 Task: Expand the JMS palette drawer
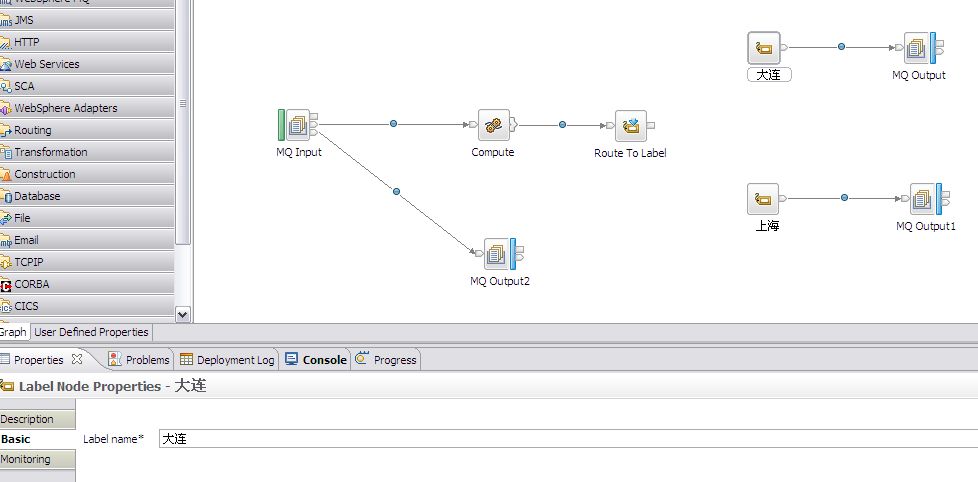[87, 20]
